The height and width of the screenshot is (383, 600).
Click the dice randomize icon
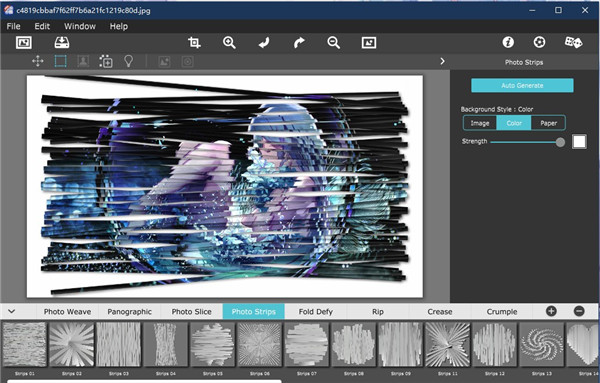point(574,42)
